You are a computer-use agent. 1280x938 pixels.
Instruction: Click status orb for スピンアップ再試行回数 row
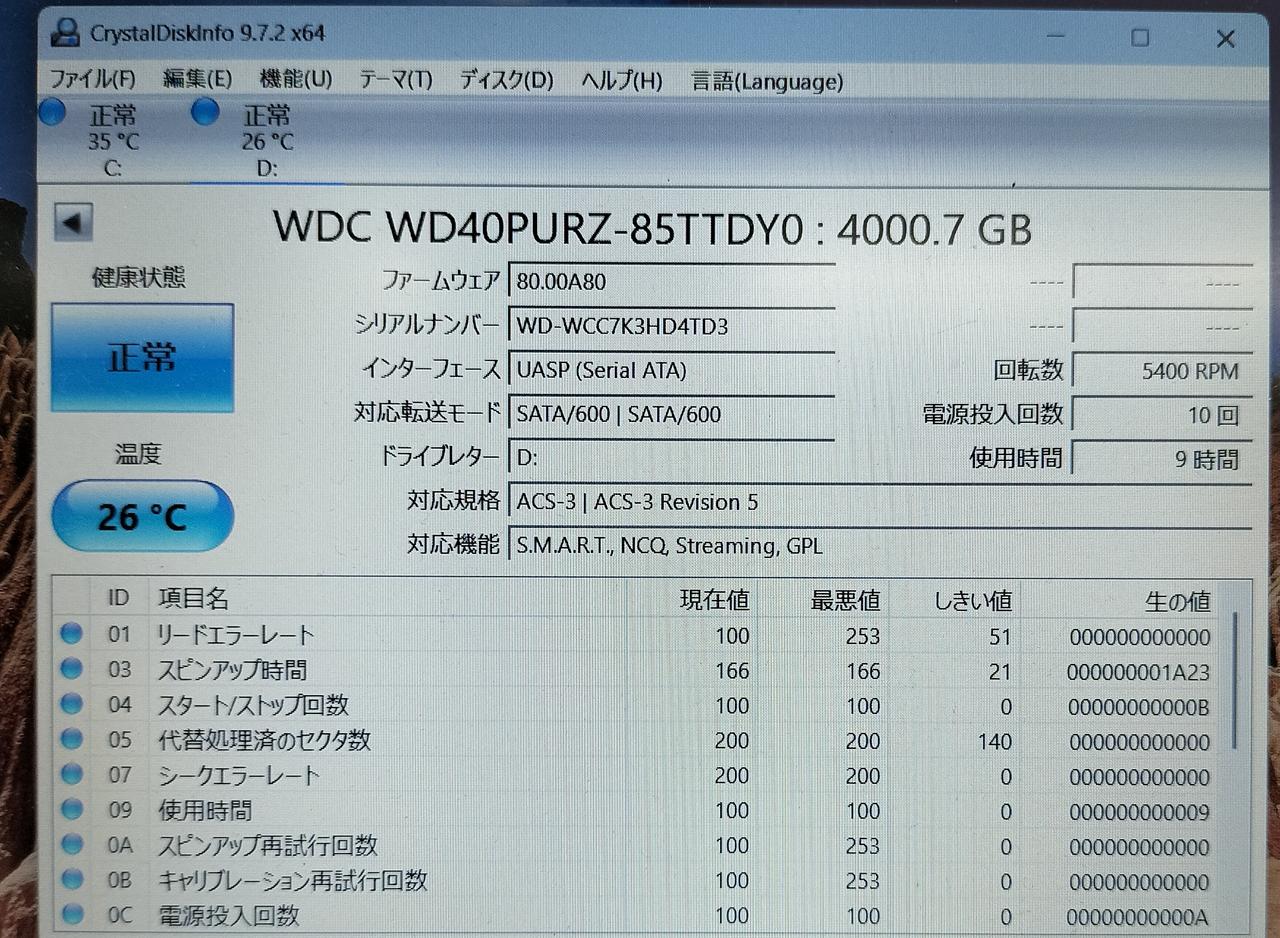71,844
